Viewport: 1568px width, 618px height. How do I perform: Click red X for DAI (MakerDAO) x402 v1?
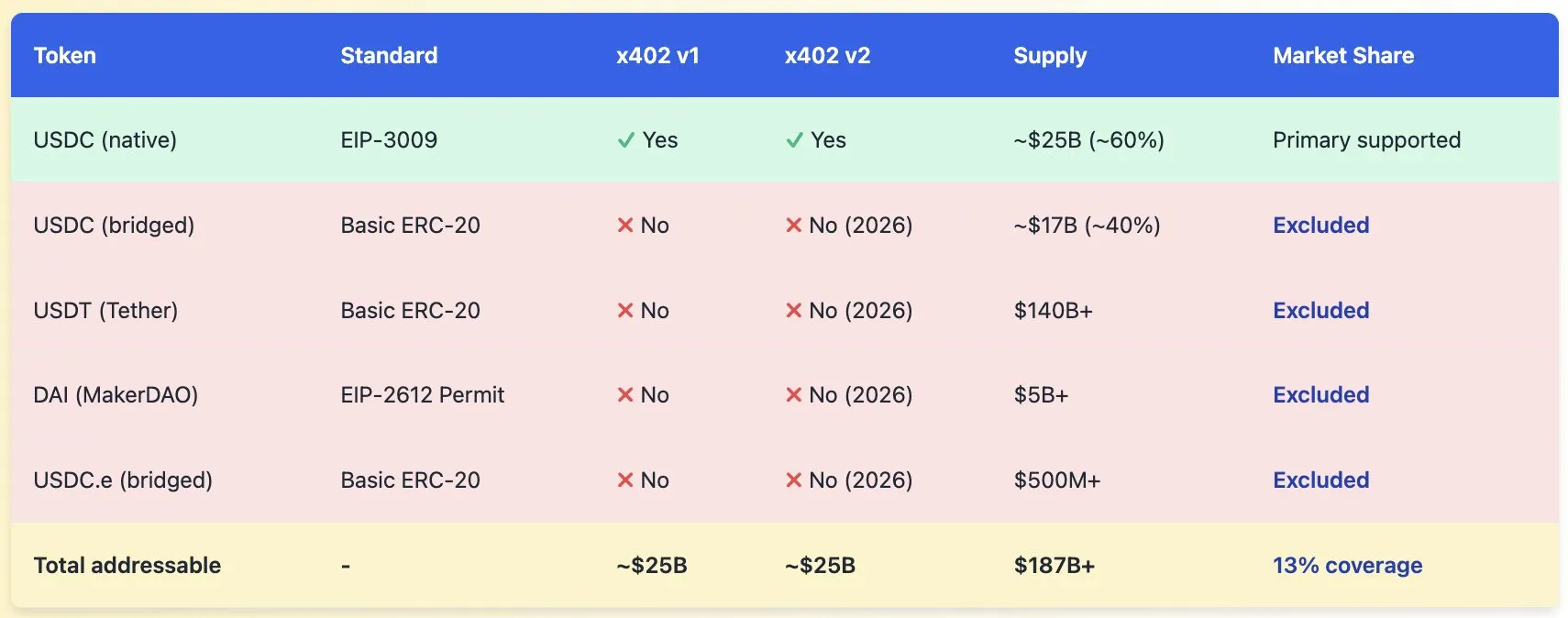[x=625, y=395]
